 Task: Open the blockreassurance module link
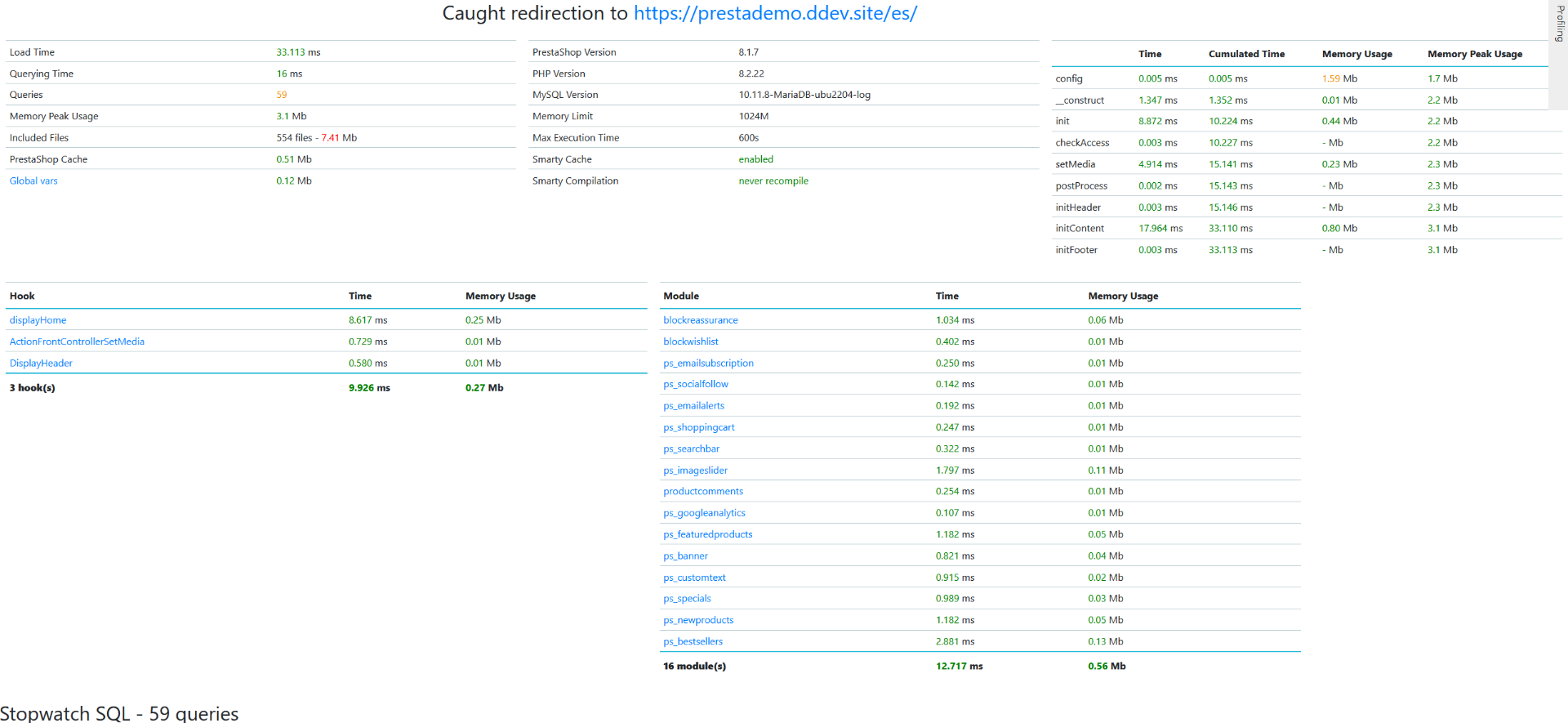[701, 320]
